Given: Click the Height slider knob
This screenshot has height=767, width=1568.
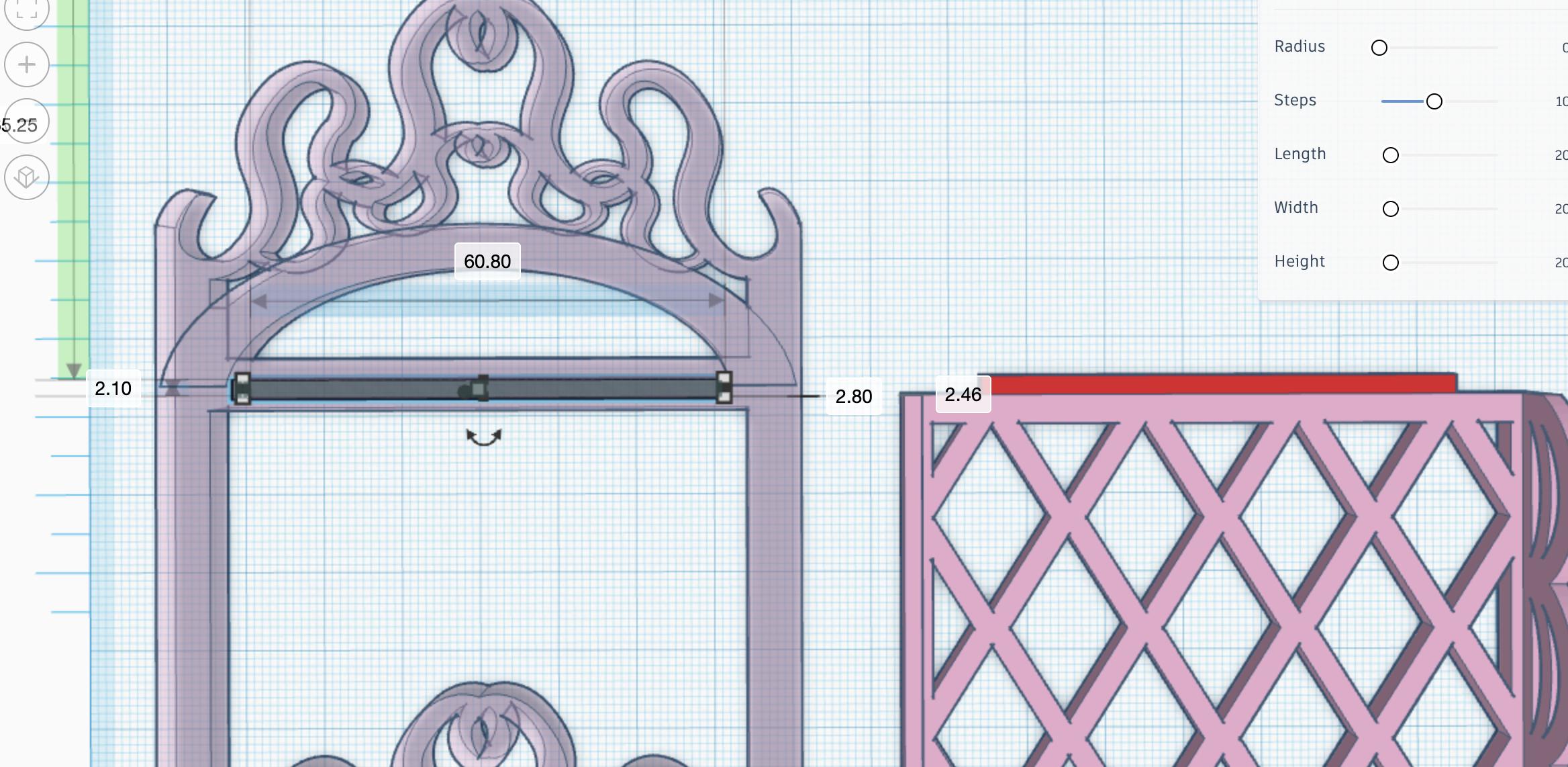Looking at the screenshot, I should [1390, 263].
